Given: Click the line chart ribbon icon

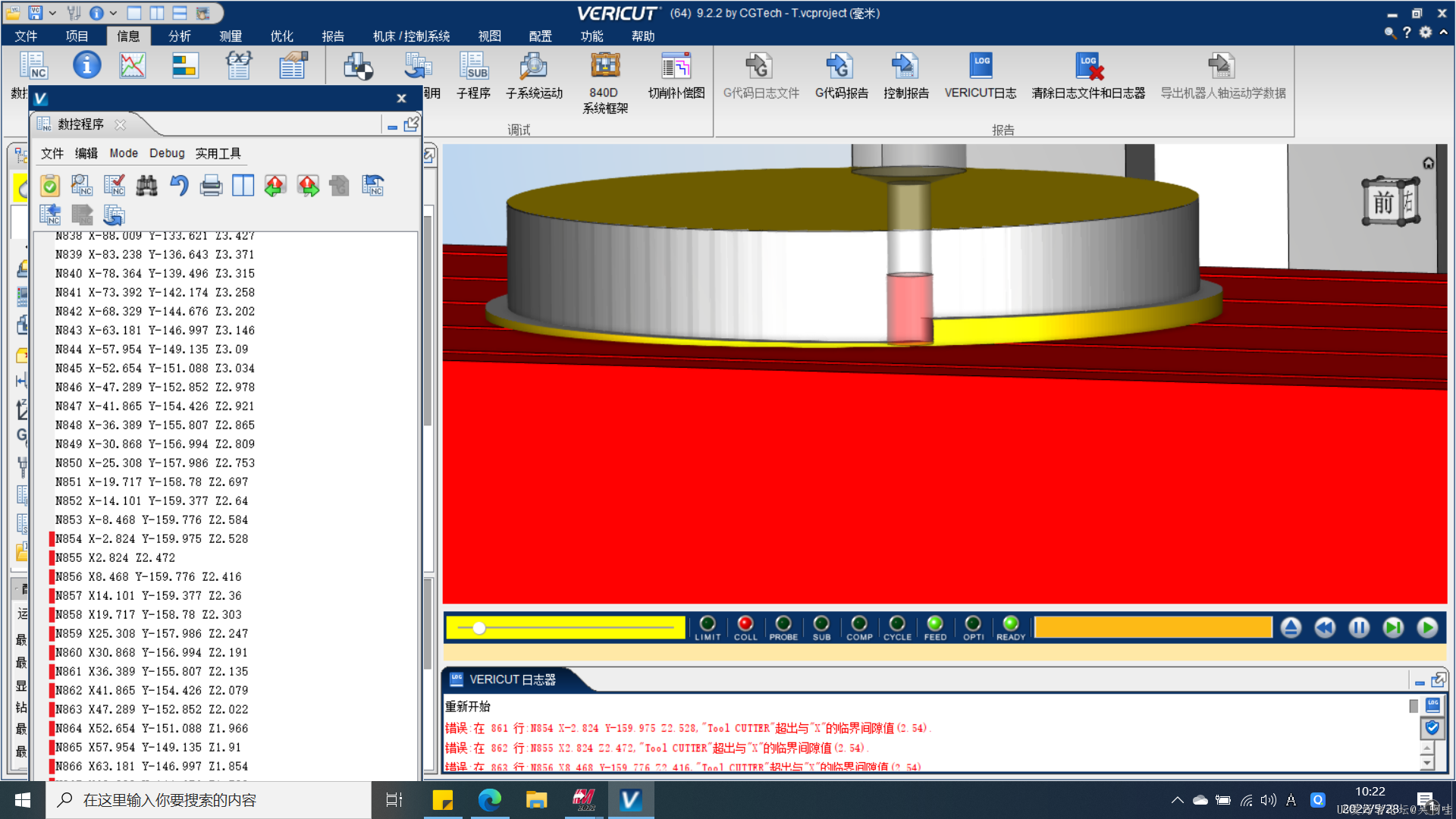Looking at the screenshot, I should tap(133, 65).
